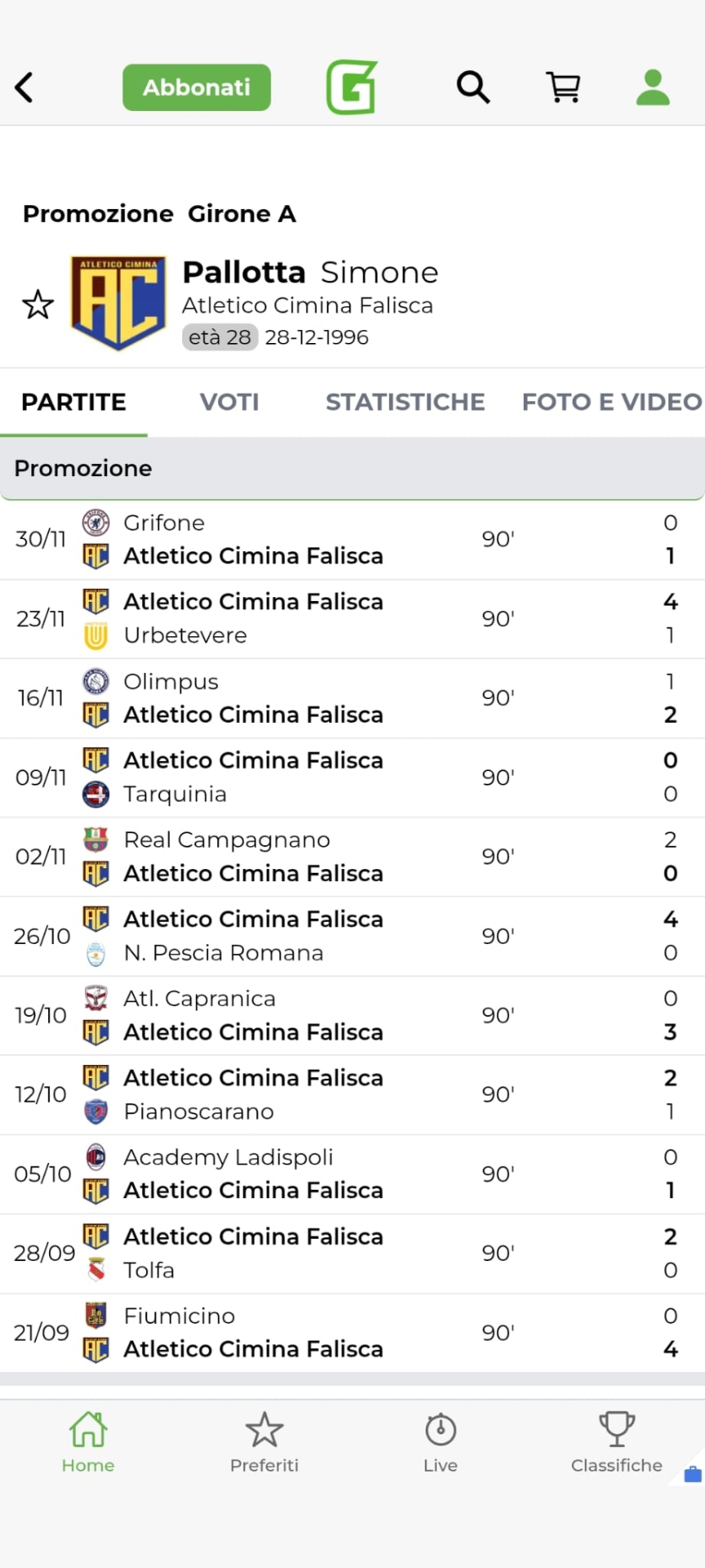This screenshot has height=1568, width=705.
Task: Open the search magnifier icon
Action: (473, 87)
